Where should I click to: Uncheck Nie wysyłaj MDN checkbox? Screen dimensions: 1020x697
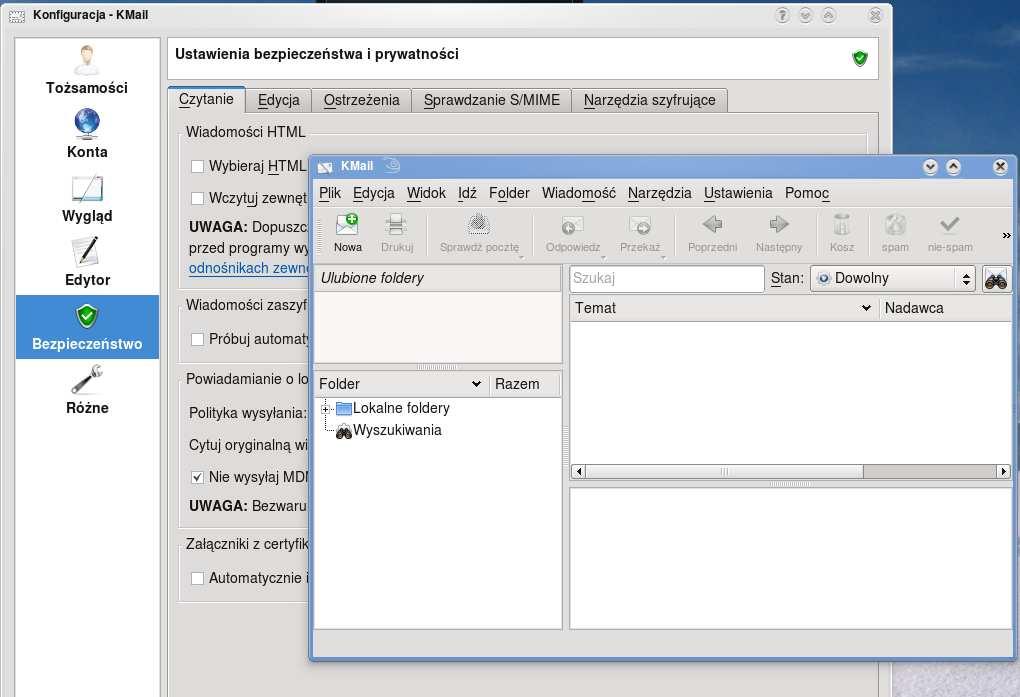(x=197, y=477)
